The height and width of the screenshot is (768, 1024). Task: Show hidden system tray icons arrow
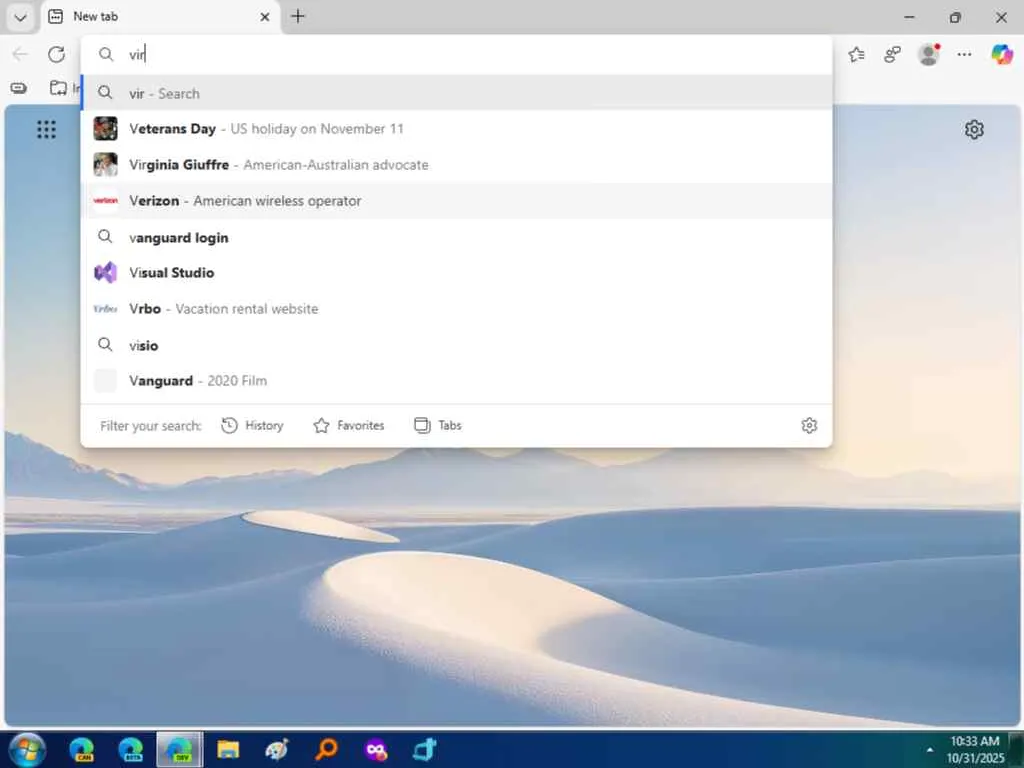pyautogui.click(x=929, y=750)
